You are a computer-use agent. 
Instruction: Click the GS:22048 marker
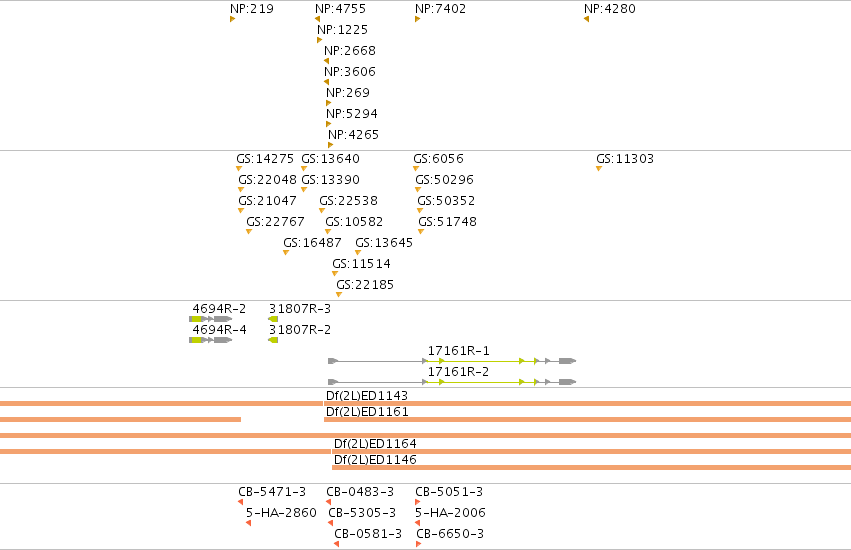coord(241,189)
